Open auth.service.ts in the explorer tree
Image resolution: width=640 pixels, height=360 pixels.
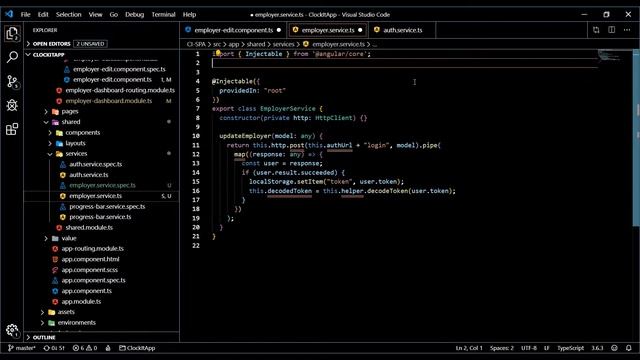pos(89,175)
